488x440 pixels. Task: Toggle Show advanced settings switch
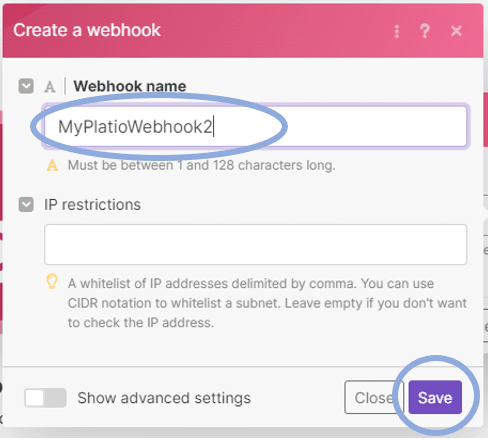45,398
